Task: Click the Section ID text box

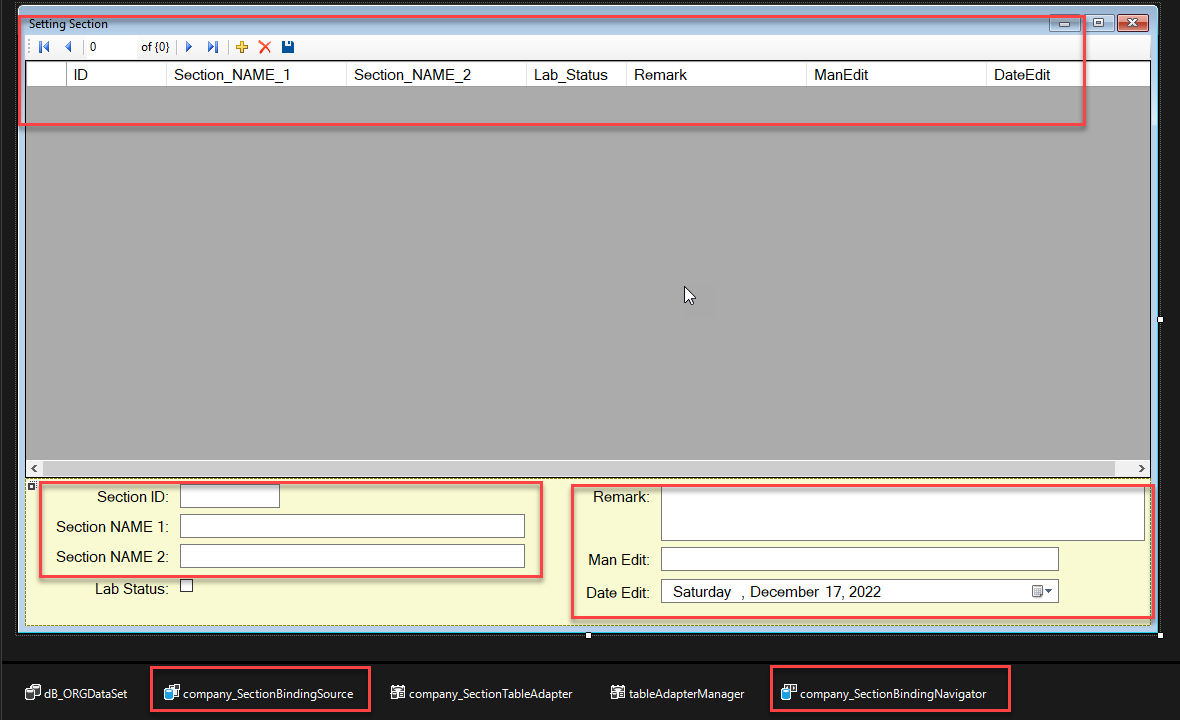Action: (x=230, y=497)
